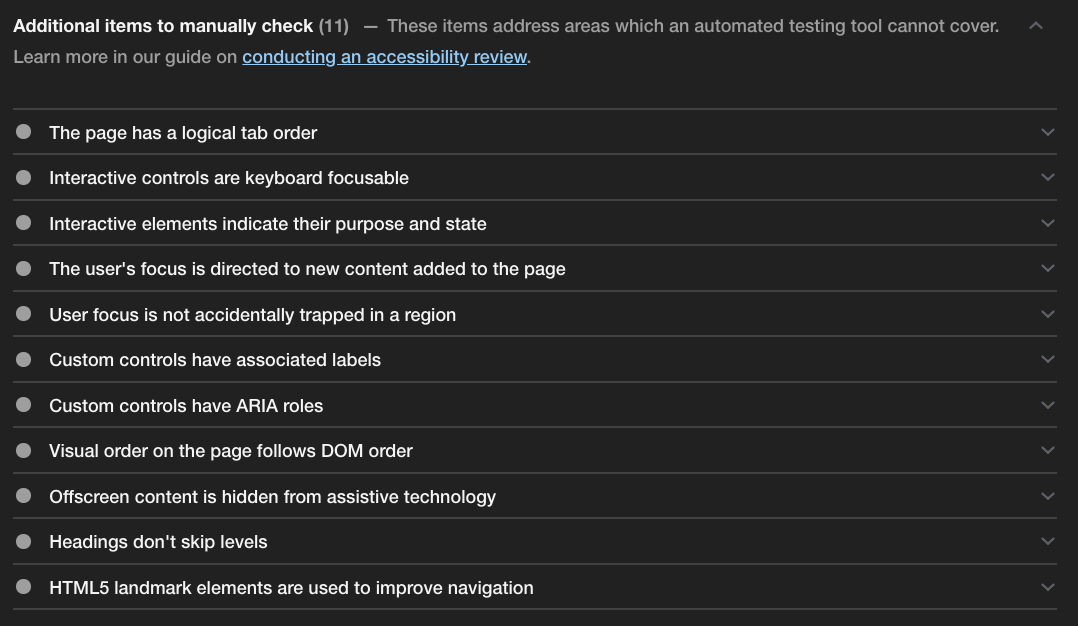Click gray dot for user's focus audit

(23, 268)
